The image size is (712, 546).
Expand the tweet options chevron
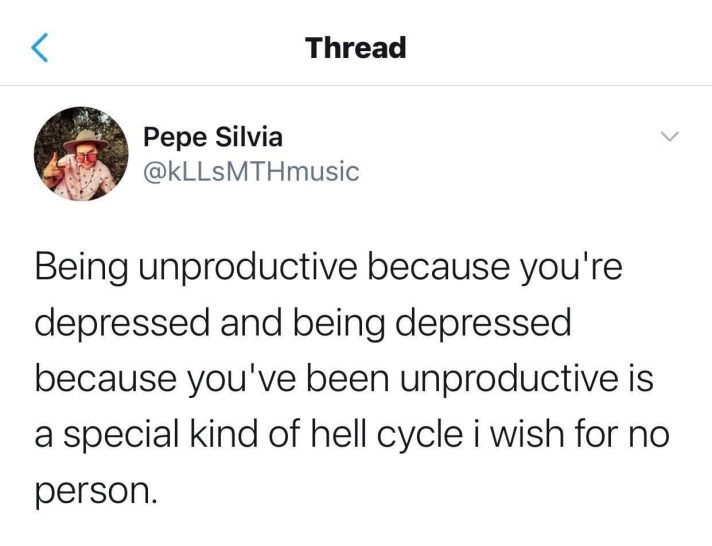[670, 136]
